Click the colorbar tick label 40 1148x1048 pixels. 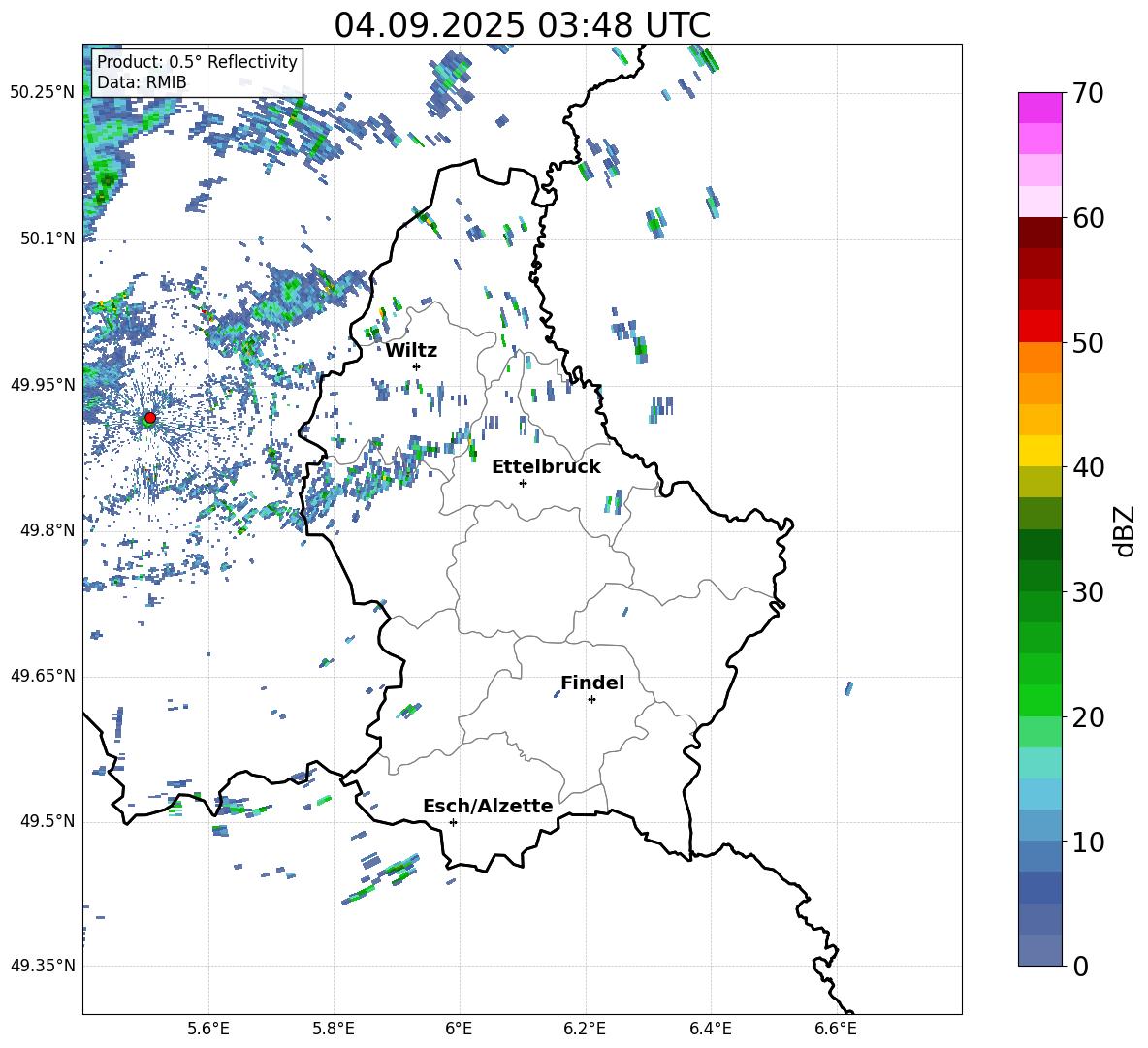pyautogui.click(x=1088, y=467)
